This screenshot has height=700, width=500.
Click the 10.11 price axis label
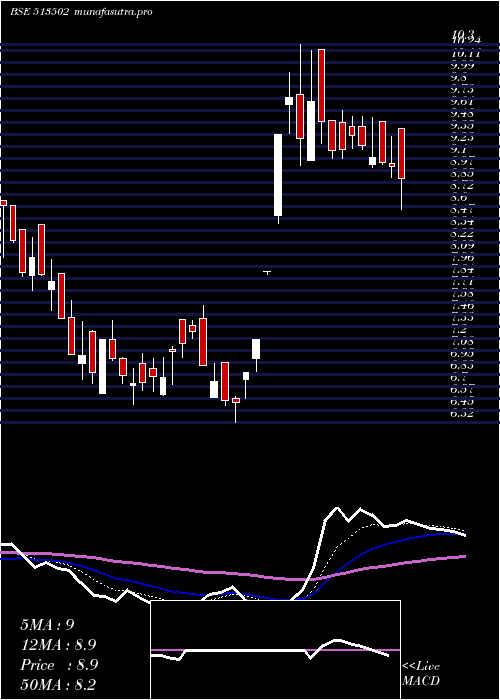point(466,54)
